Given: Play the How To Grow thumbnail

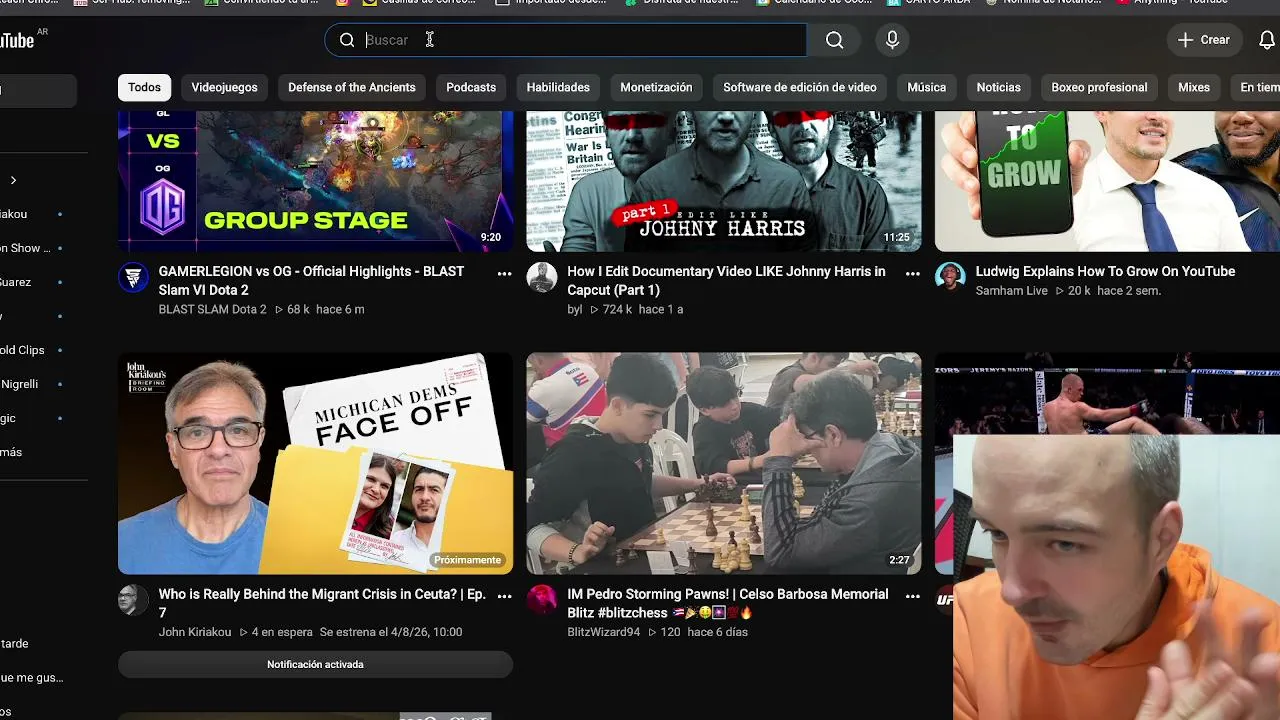Looking at the screenshot, I should pyautogui.click(x=1107, y=181).
